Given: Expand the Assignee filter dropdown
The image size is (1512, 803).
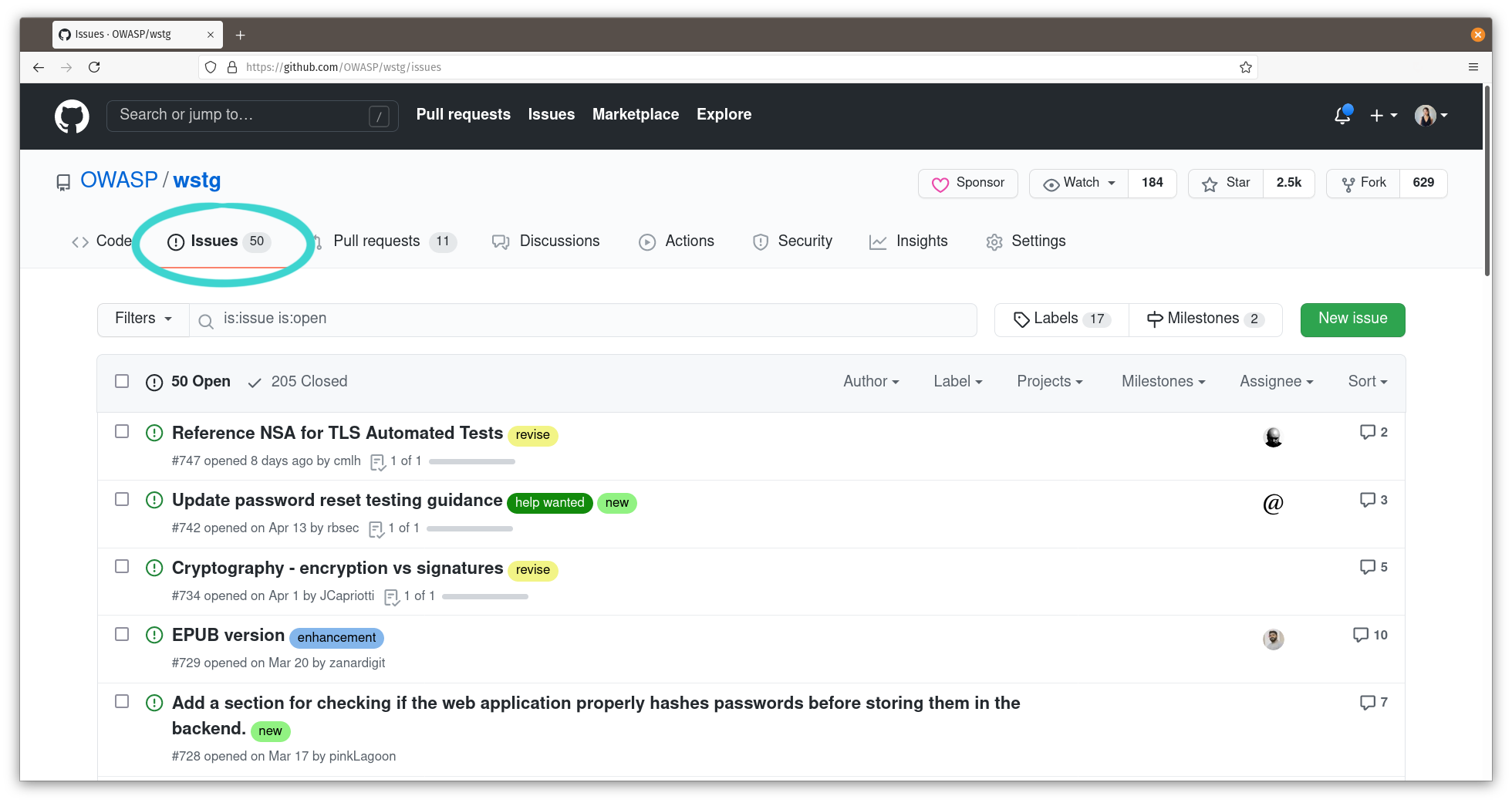Looking at the screenshot, I should point(1276,381).
